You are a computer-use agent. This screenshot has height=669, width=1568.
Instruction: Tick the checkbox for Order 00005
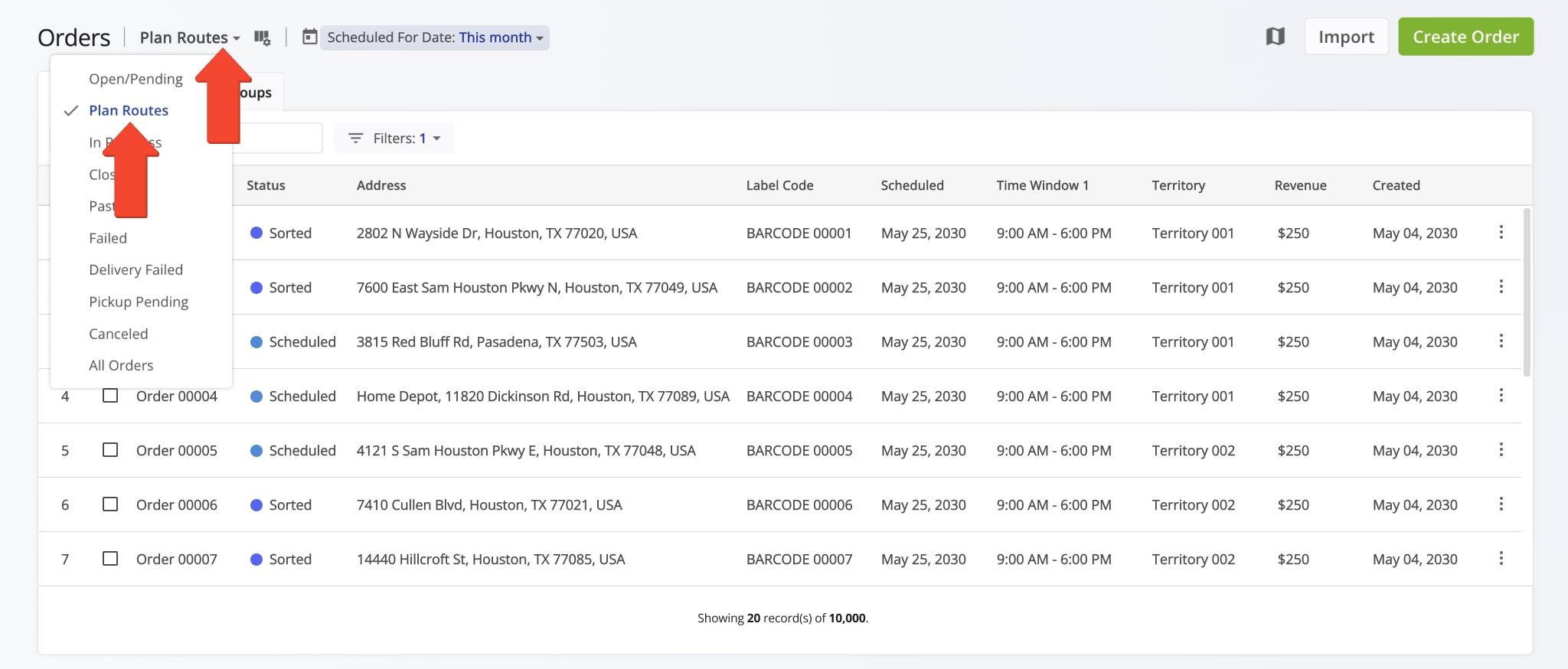[x=110, y=450]
